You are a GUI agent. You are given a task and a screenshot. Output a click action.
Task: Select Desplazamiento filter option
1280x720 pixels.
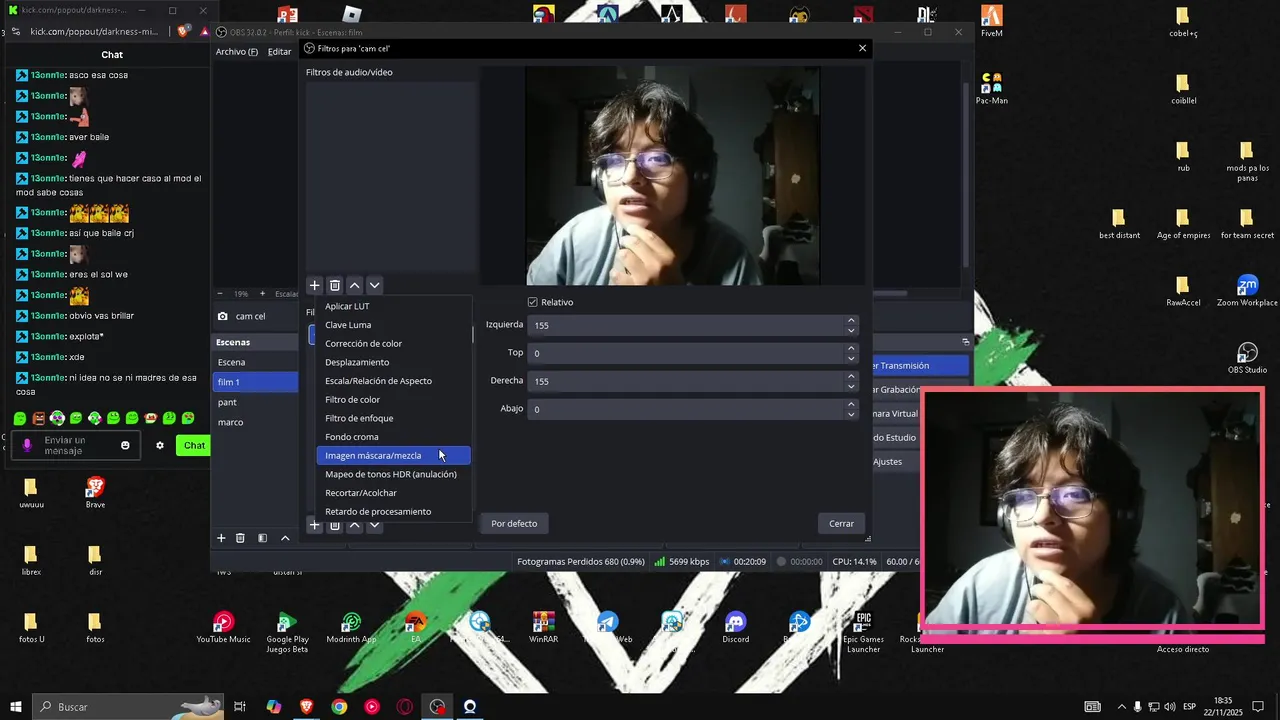coord(393,362)
